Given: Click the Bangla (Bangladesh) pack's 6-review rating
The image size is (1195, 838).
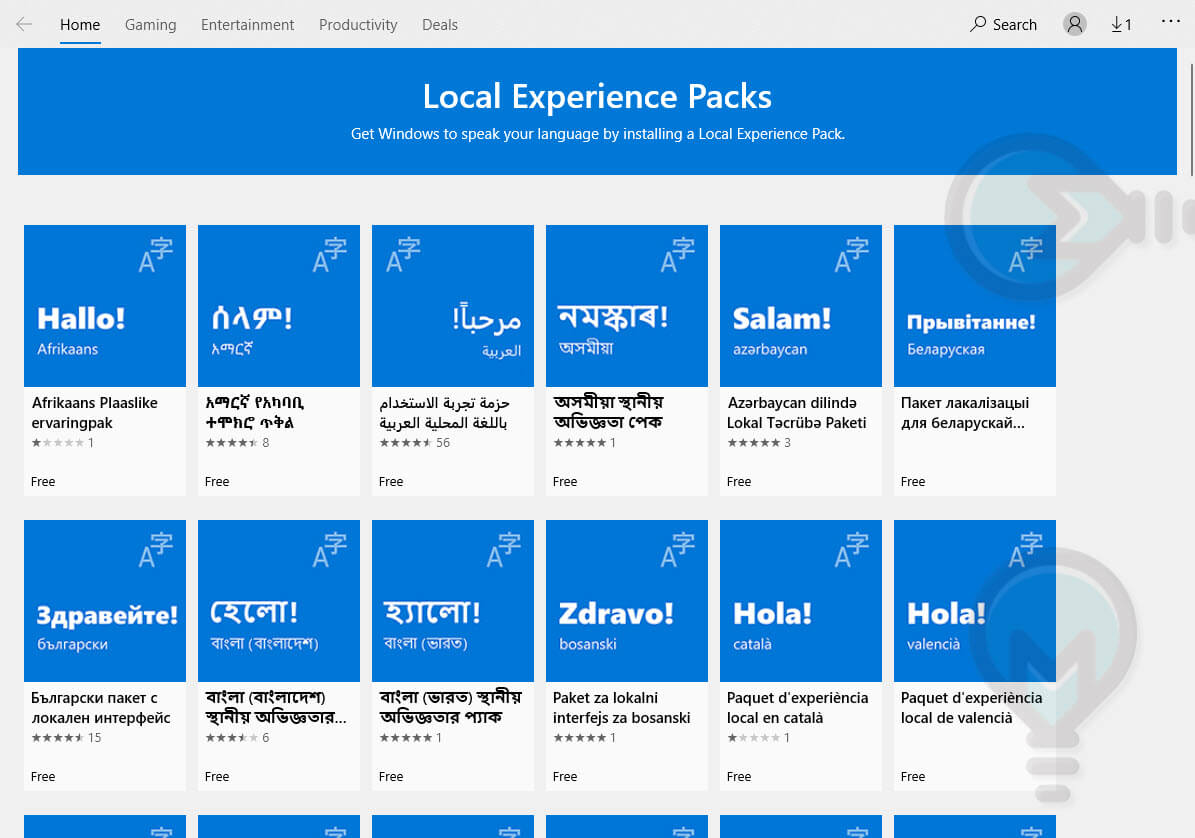Looking at the screenshot, I should tap(237, 737).
